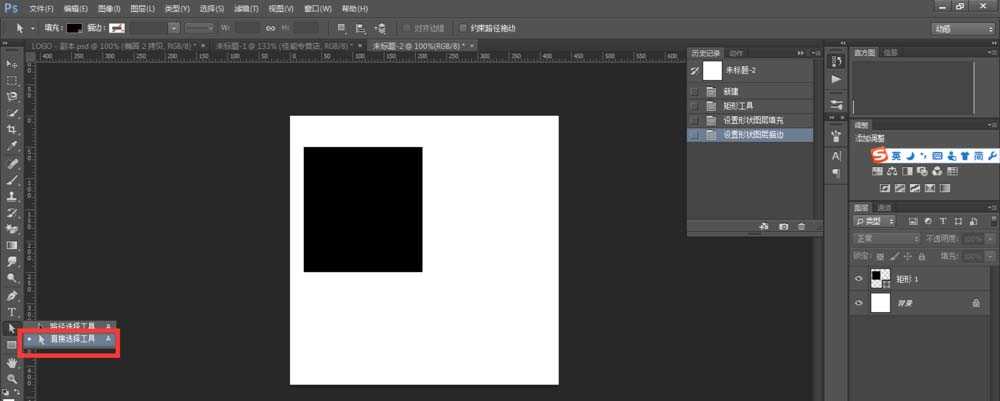The height and width of the screenshot is (401, 1000).
Task: Select the Type (T) tool
Action: coord(12,312)
